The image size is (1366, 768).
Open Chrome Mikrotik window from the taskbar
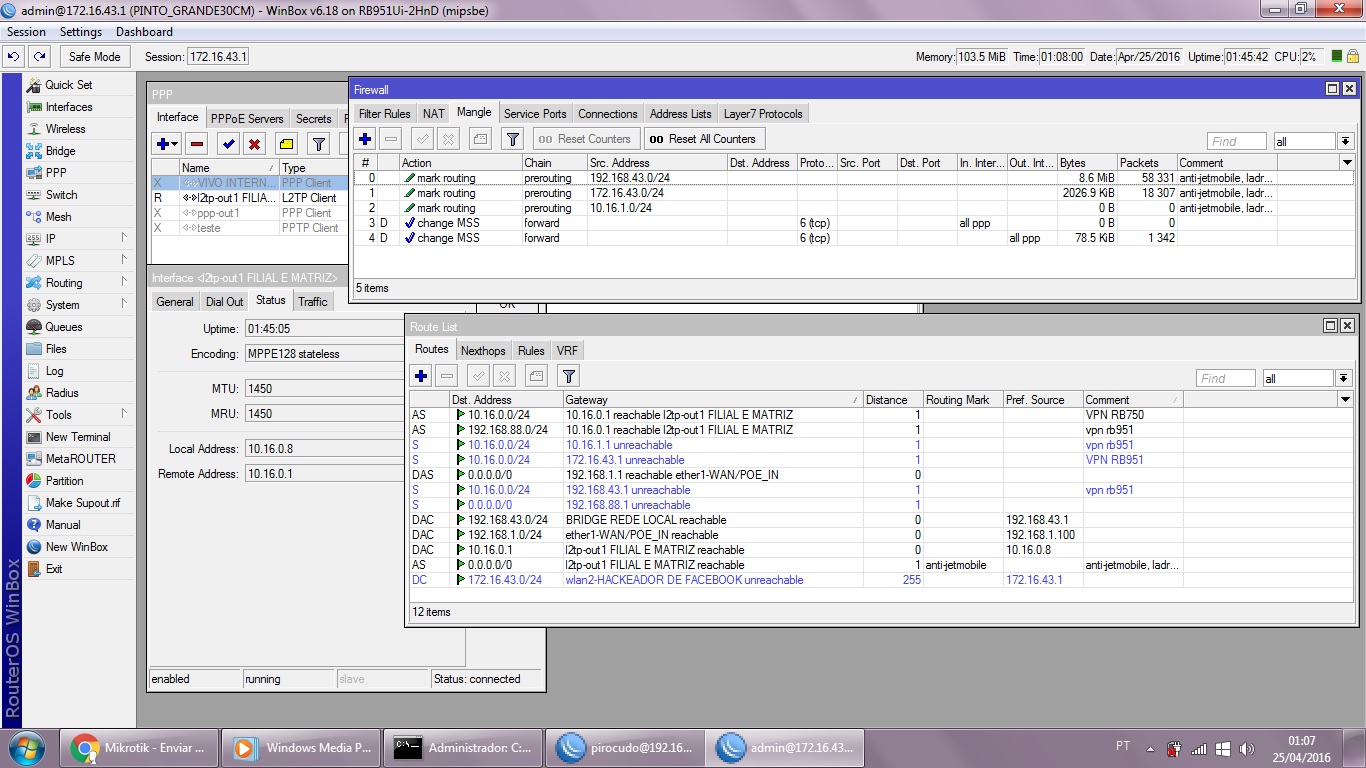pyautogui.click(x=139, y=748)
